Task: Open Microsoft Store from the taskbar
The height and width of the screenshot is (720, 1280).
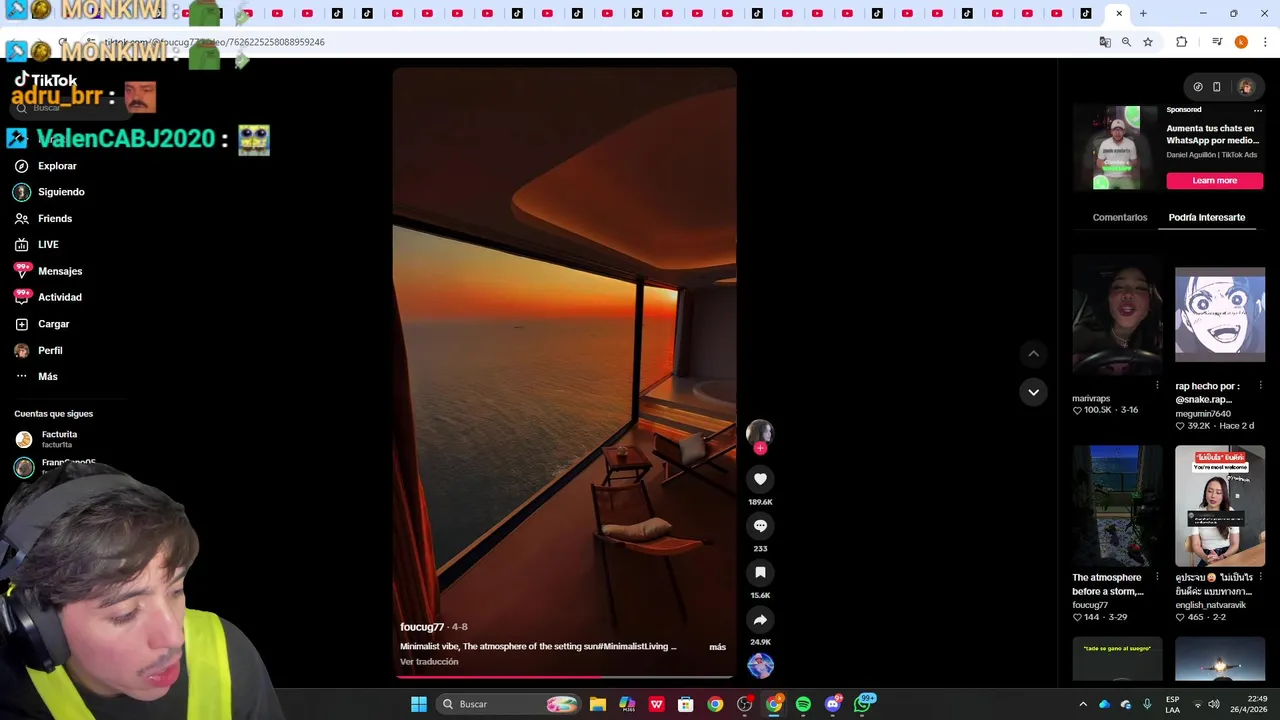Action: tap(686, 704)
